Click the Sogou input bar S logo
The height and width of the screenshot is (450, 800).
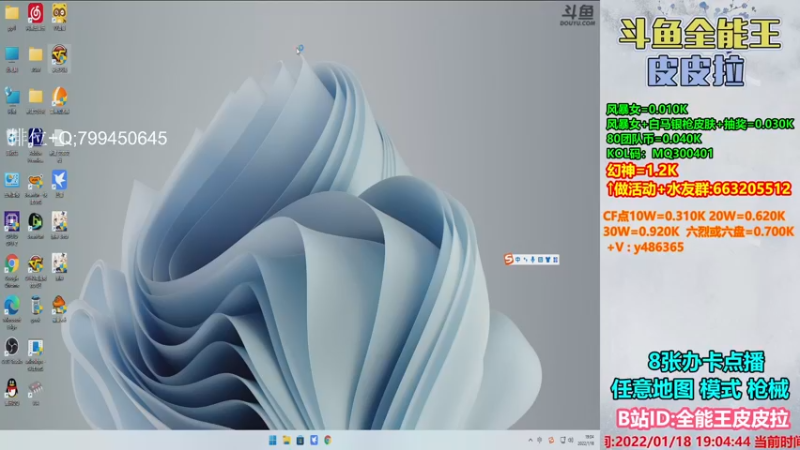[508, 259]
